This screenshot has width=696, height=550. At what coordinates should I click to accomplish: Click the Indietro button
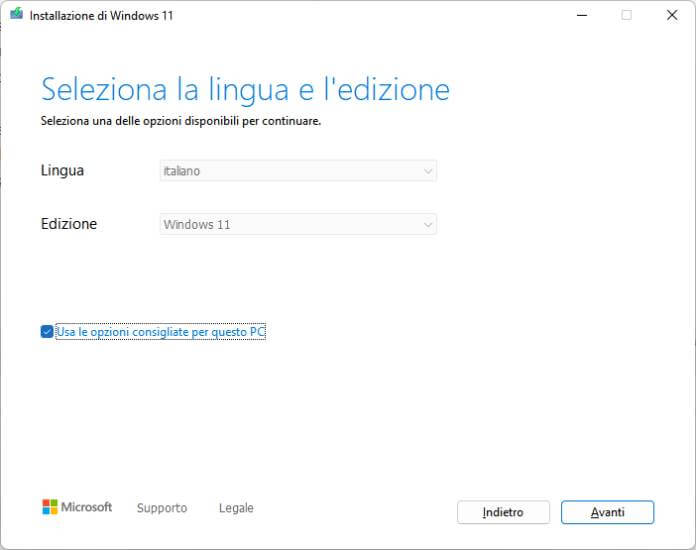click(503, 512)
